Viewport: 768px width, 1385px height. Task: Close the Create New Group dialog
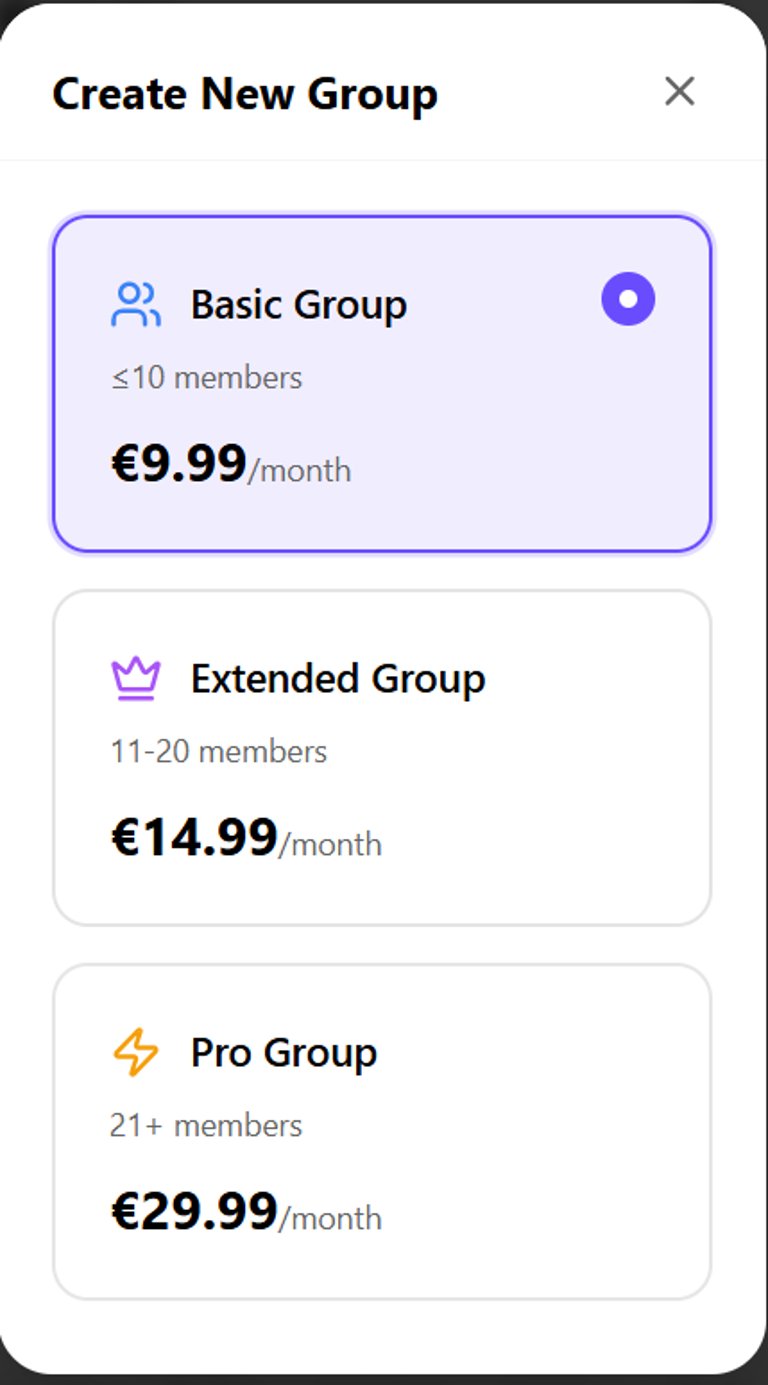(x=679, y=92)
